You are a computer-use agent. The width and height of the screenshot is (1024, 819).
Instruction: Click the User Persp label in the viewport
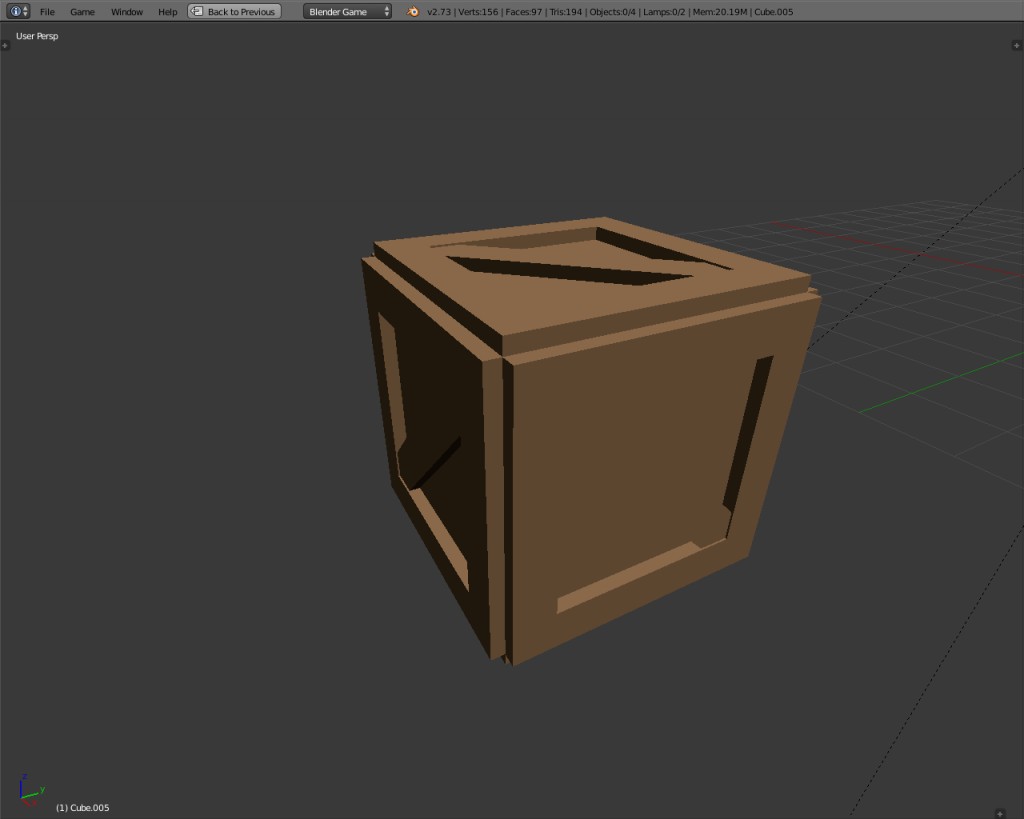(36, 35)
